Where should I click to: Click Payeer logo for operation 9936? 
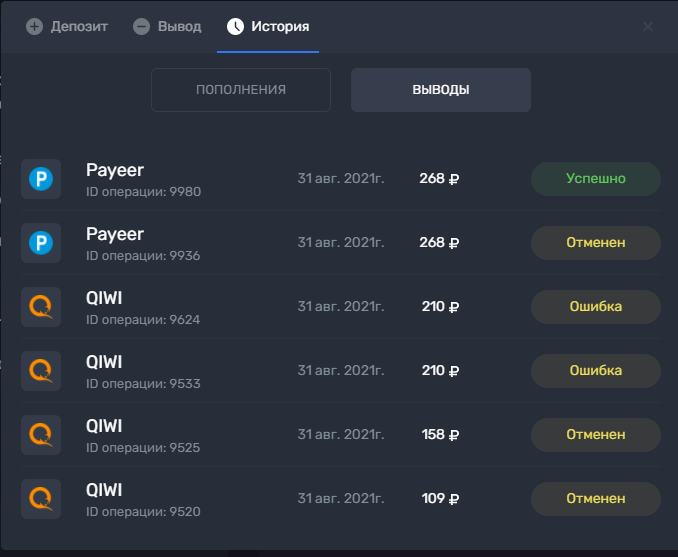41,243
